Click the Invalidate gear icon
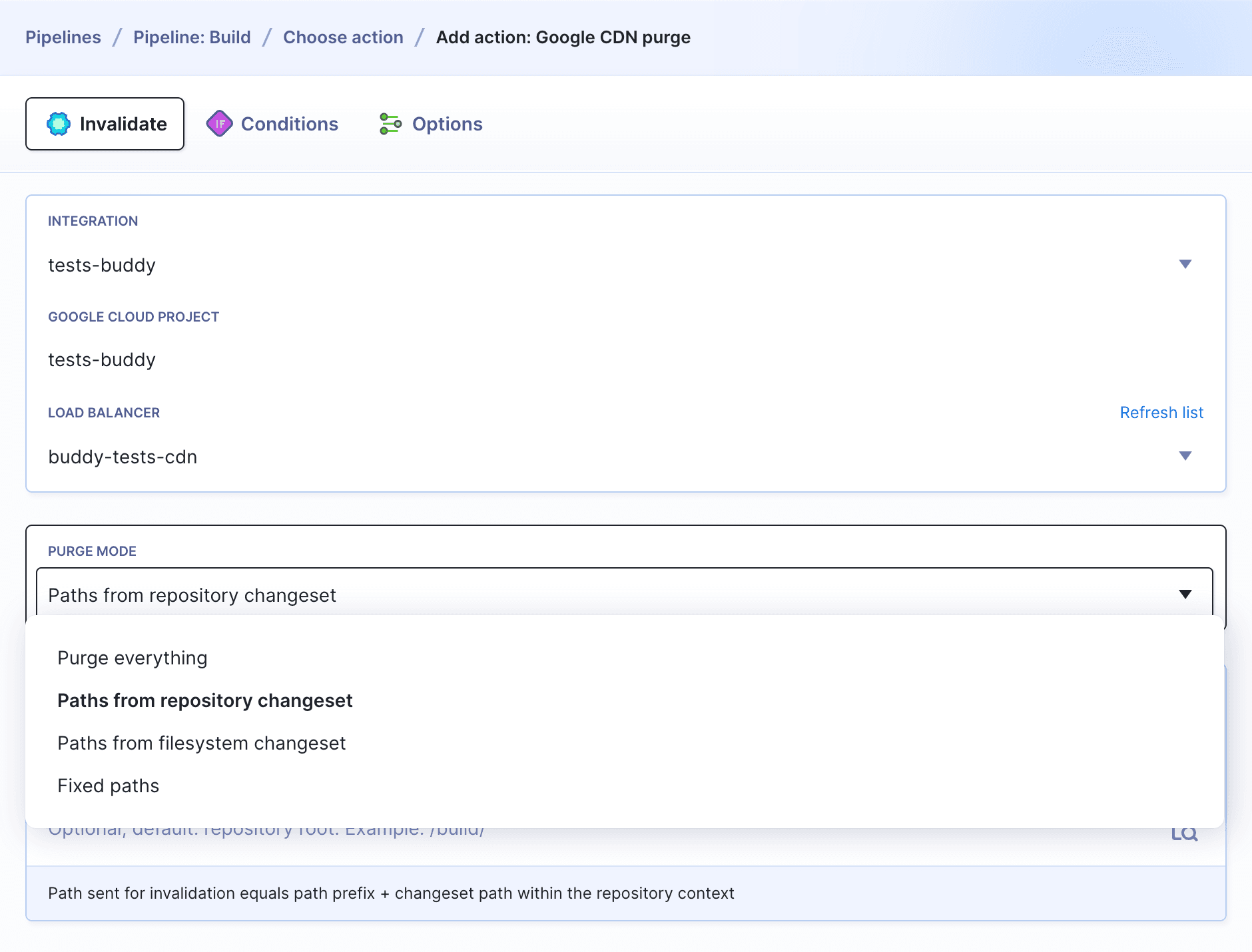Screen dimensions: 1252x952 (59, 123)
